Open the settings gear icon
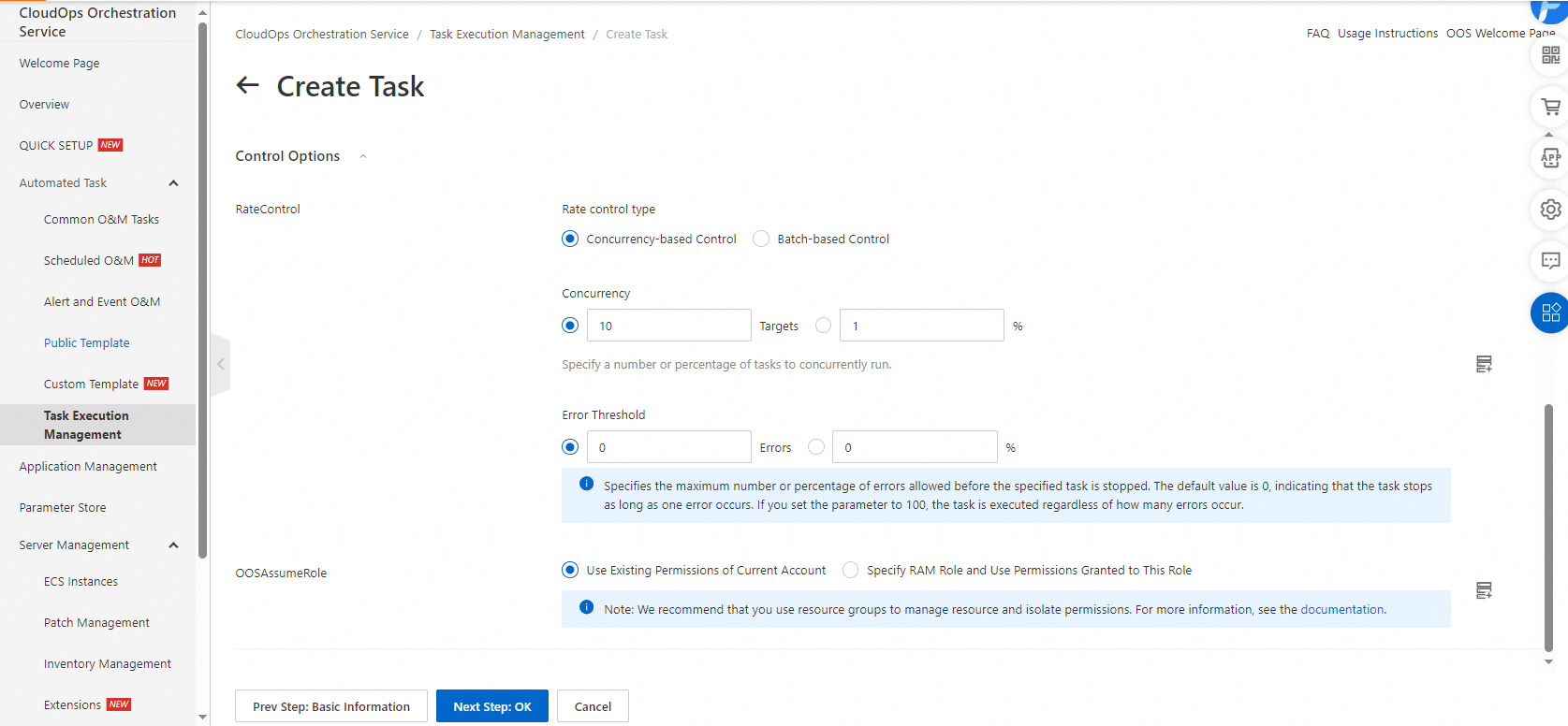The image size is (1568, 726). (1550, 210)
